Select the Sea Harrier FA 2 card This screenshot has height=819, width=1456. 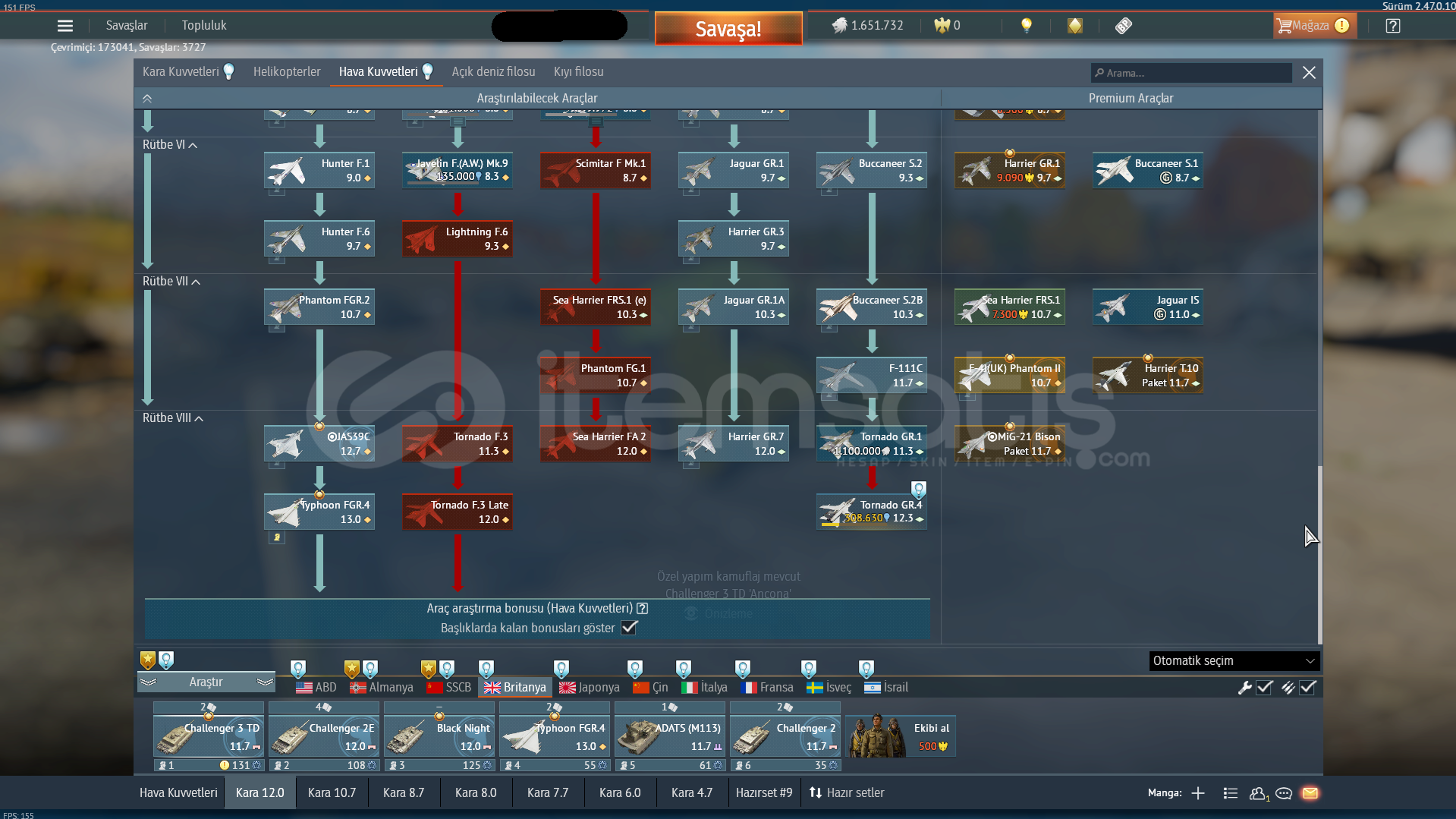[596, 443]
